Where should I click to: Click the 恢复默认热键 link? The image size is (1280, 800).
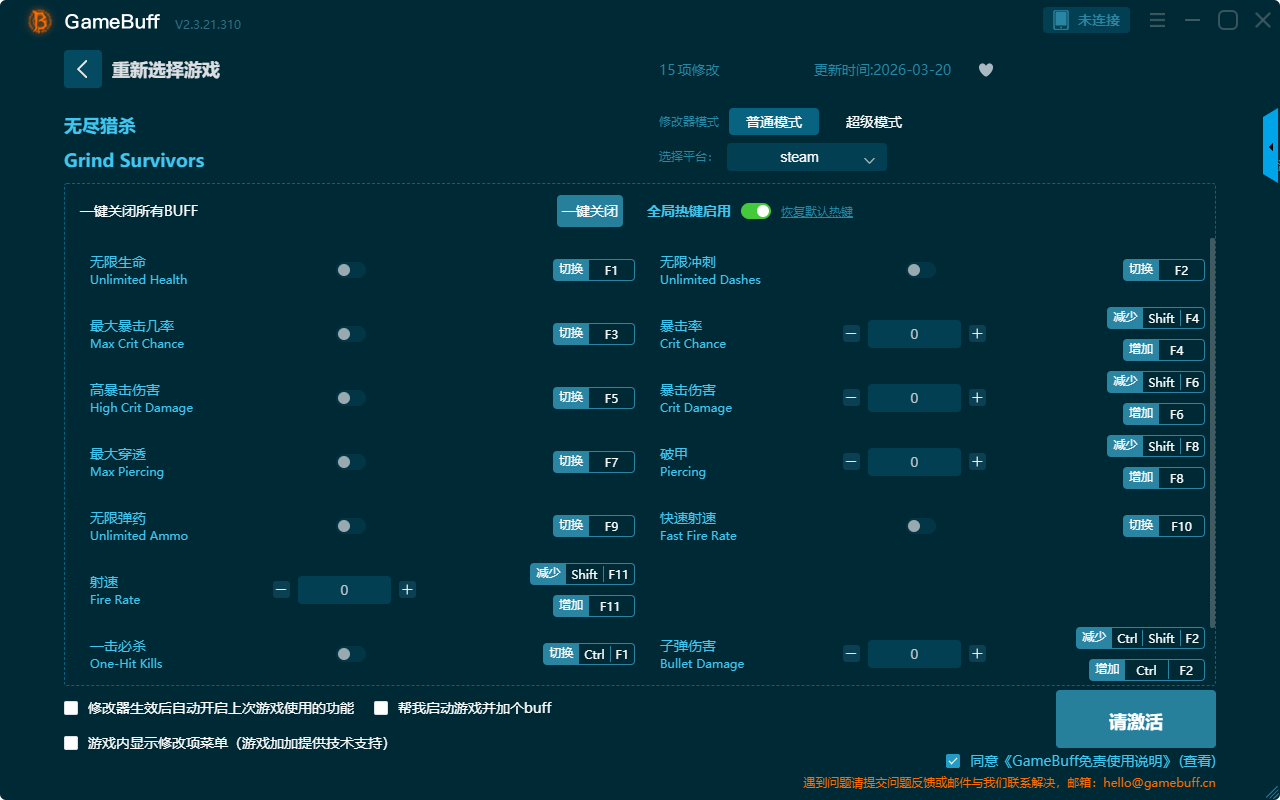pyautogui.click(x=816, y=212)
